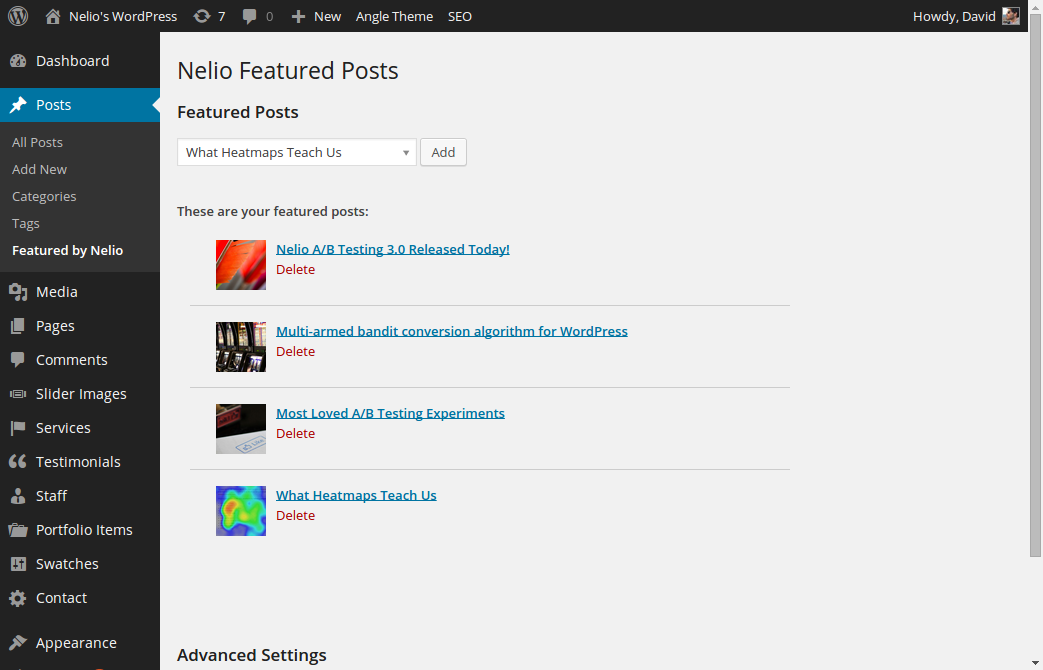Click the Contact gear icon
Screen dimensions: 1043x670
(x=18, y=597)
